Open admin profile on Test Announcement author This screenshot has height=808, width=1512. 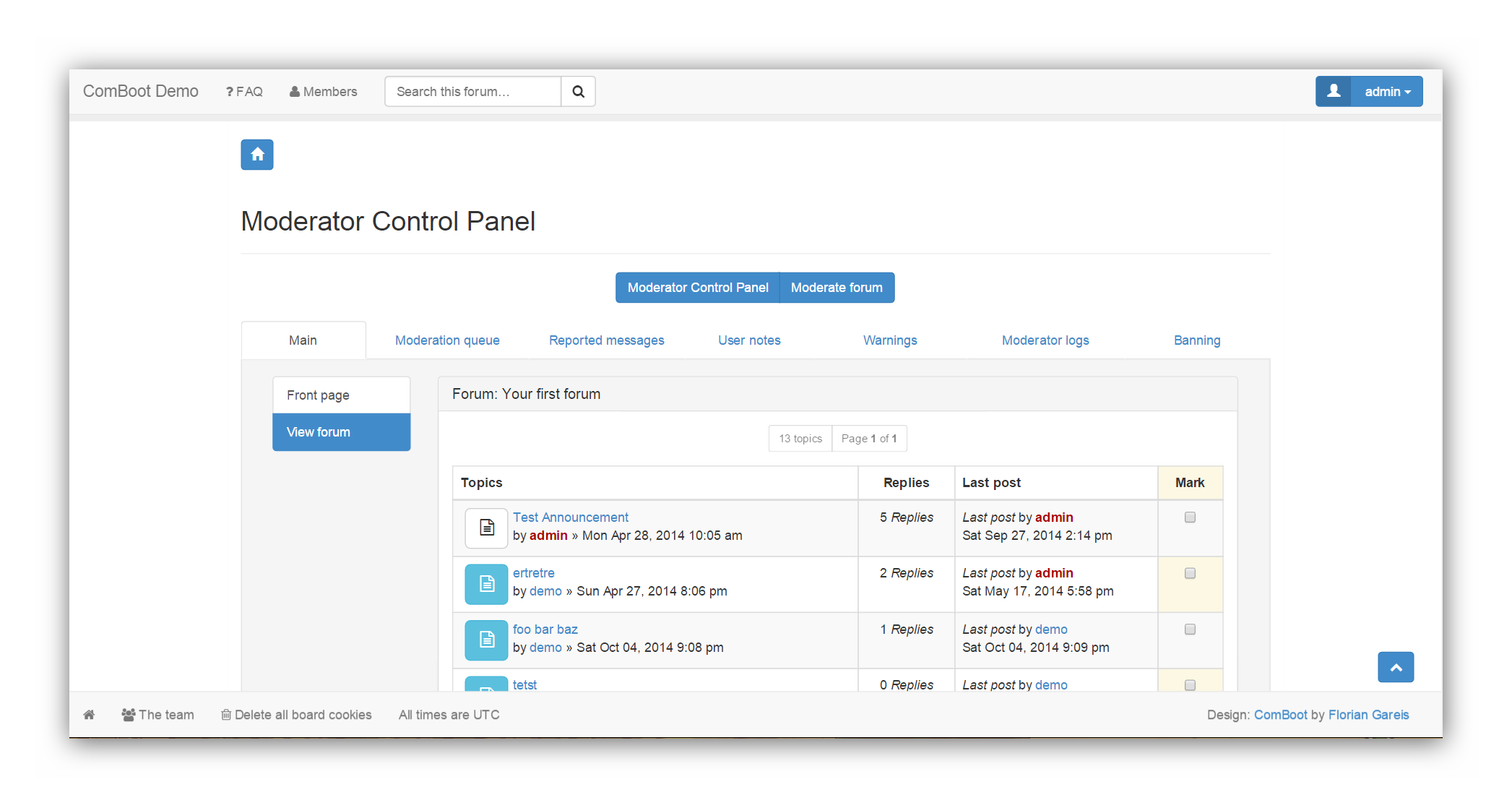pos(548,536)
